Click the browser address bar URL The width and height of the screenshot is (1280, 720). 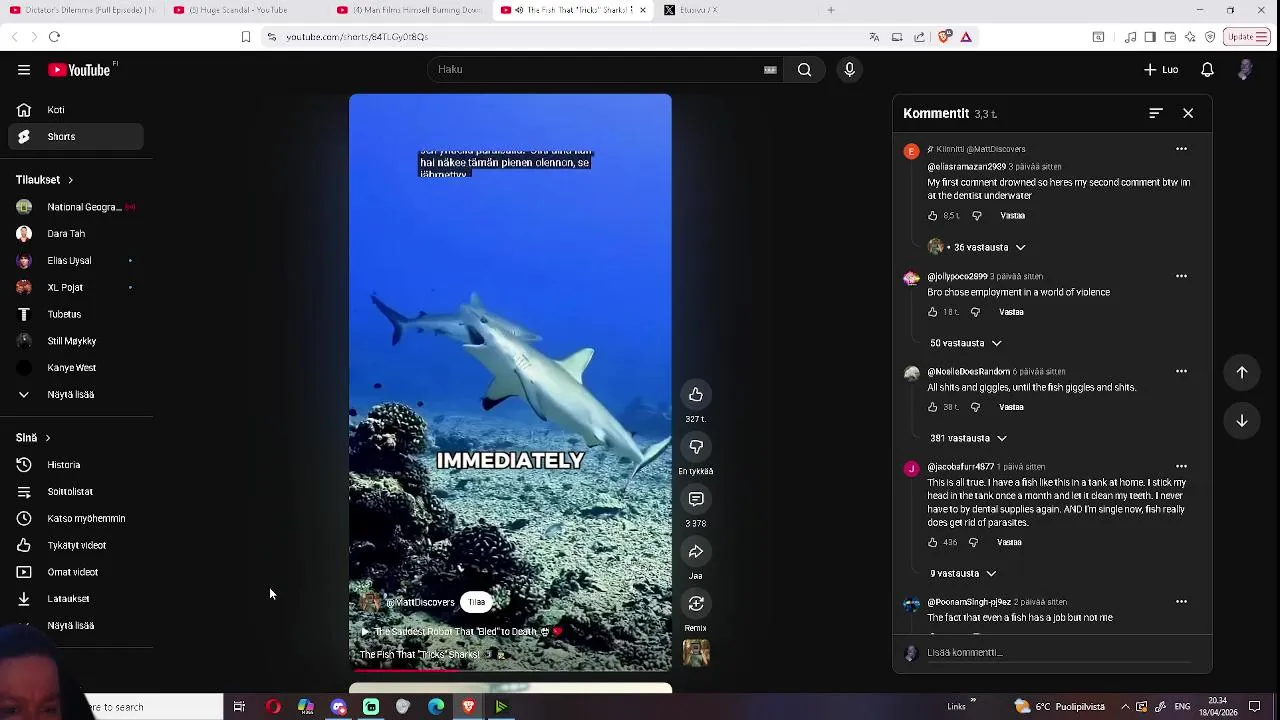click(357, 37)
